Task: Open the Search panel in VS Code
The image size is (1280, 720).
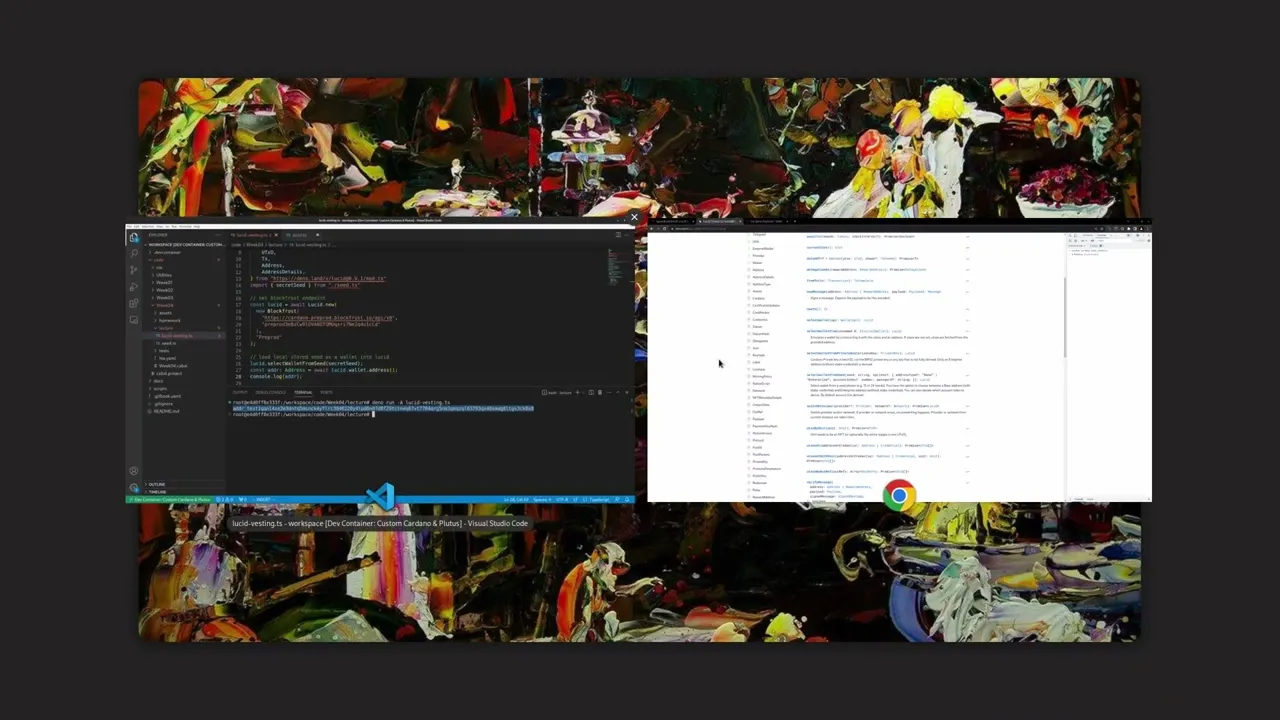Action: click(x=134, y=252)
